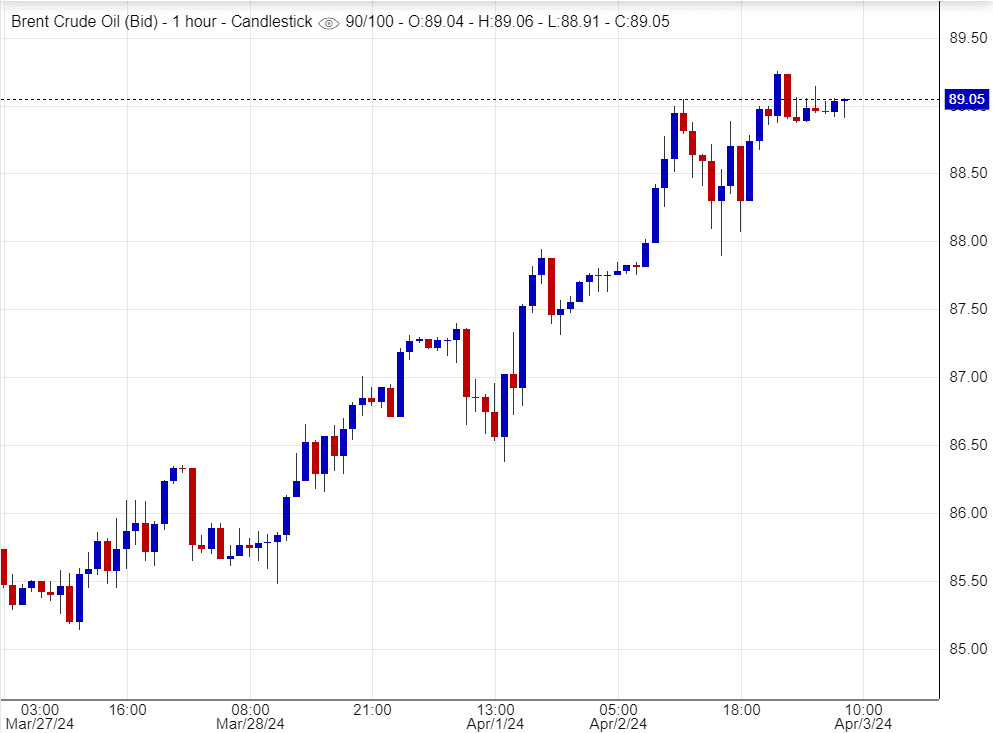This screenshot has height=733, width=993.
Task: Click the 85.00 price axis label
Action: point(968,649)
